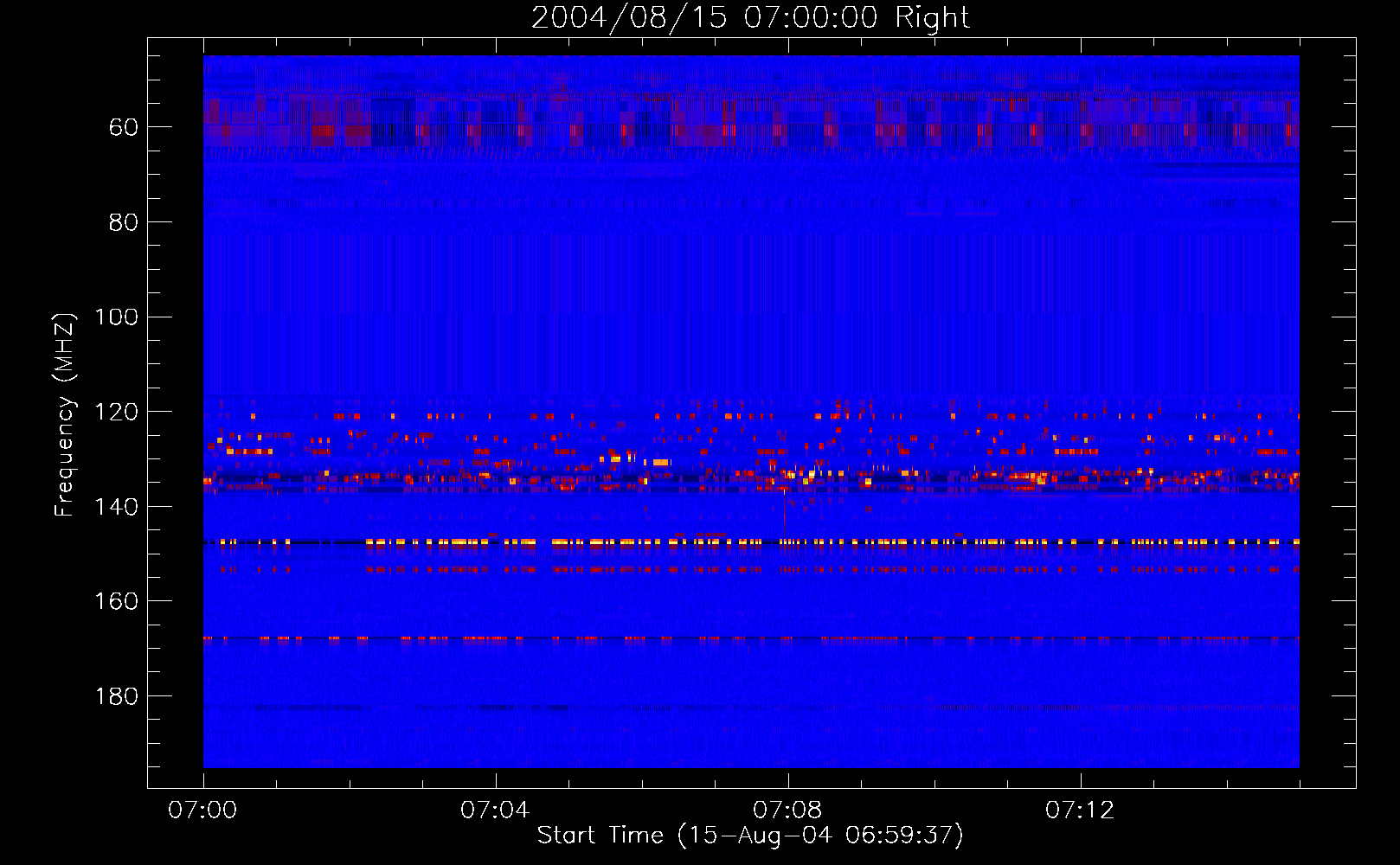This screenshot has width=1400, height=865.
Task: Click the plot title '2004/08/15 07:00:00 Right'
Action: point(750,17)
